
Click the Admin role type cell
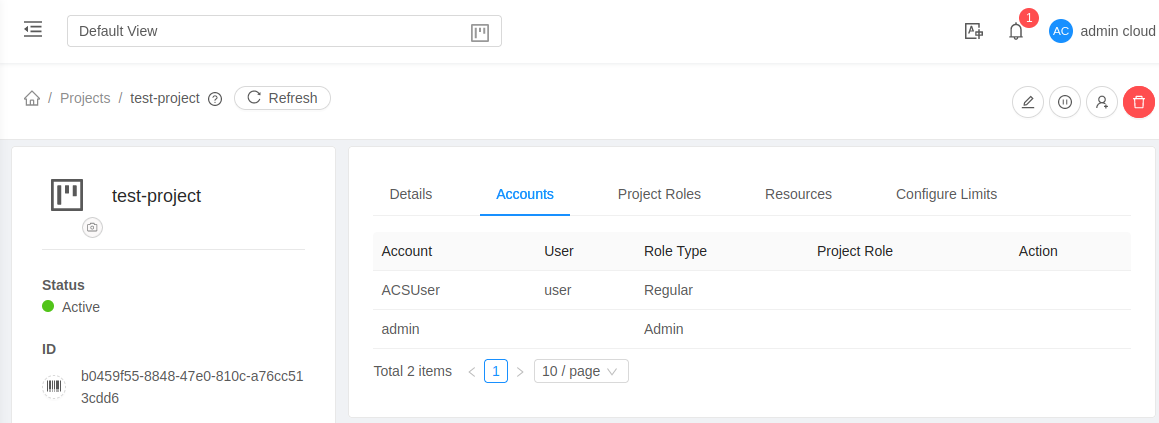tap(664, 329)
